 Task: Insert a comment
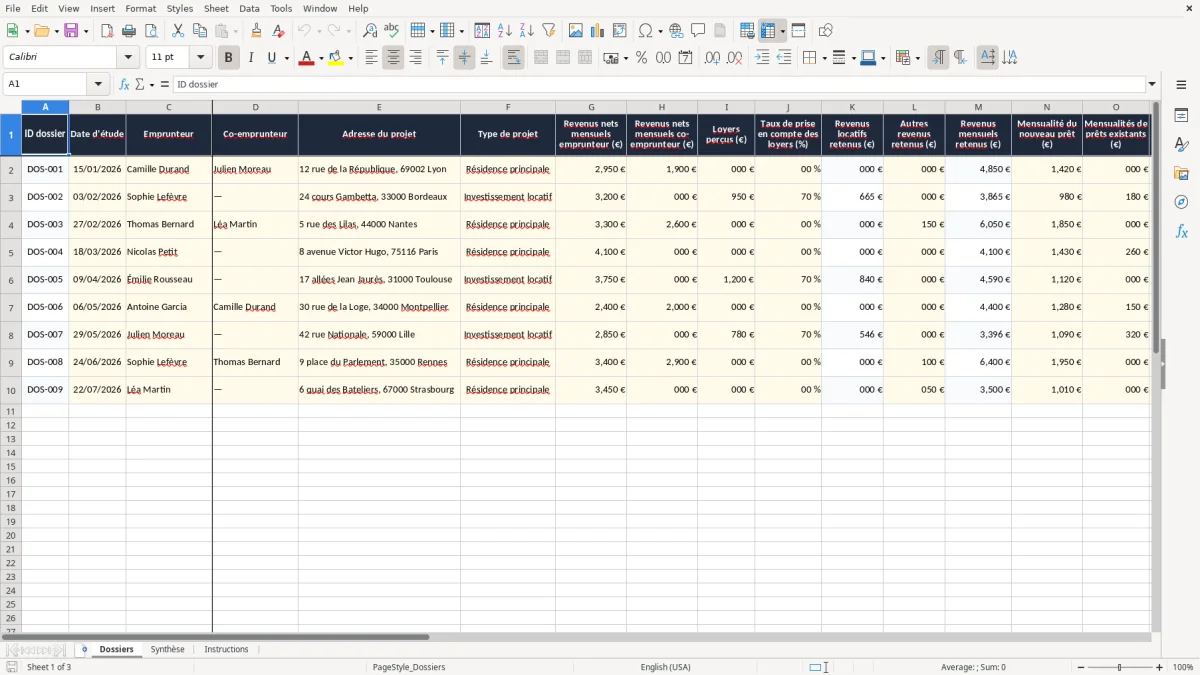click(x=698, y=31)
